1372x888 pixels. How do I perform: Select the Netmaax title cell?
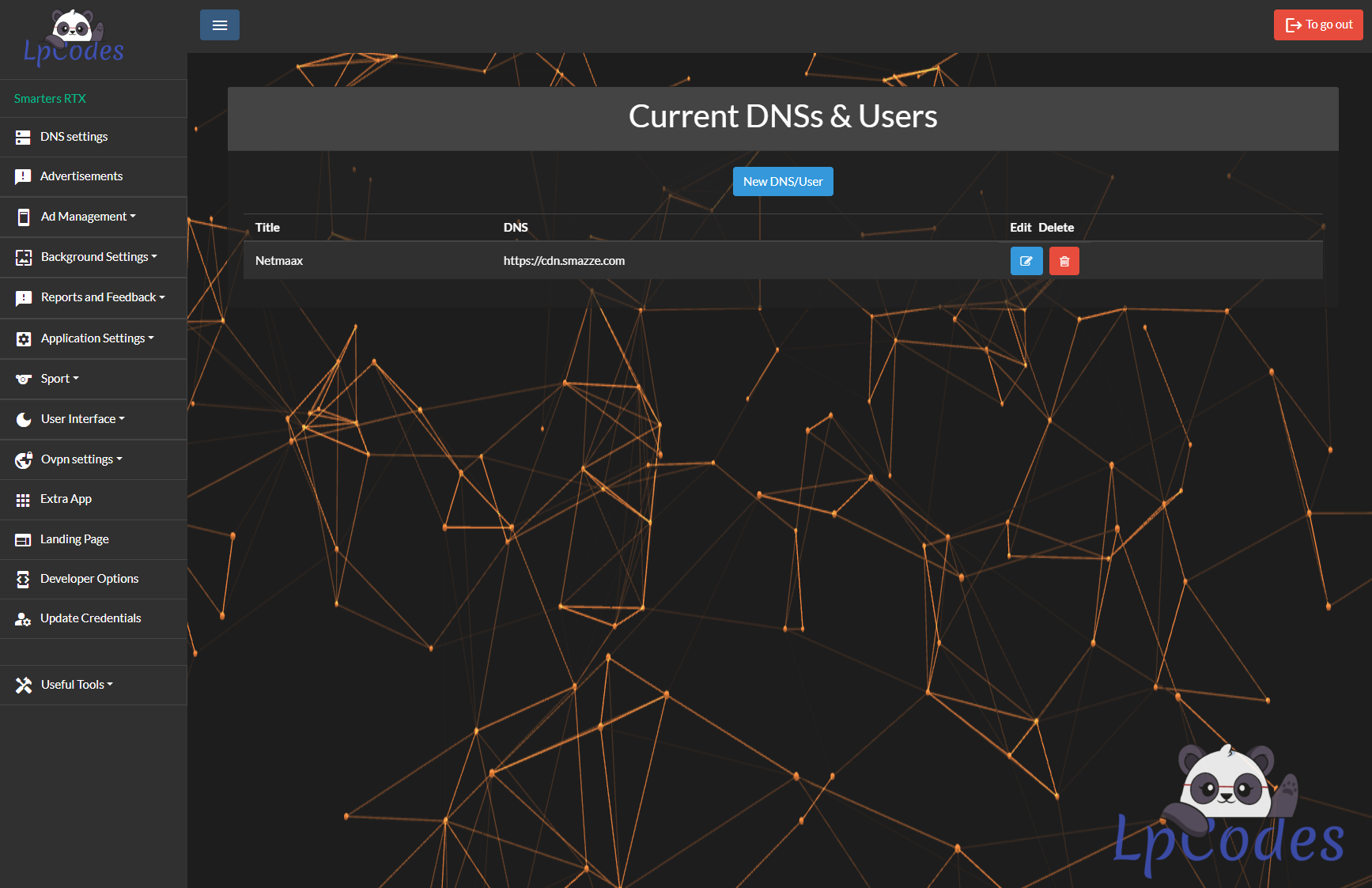(279, 261)
